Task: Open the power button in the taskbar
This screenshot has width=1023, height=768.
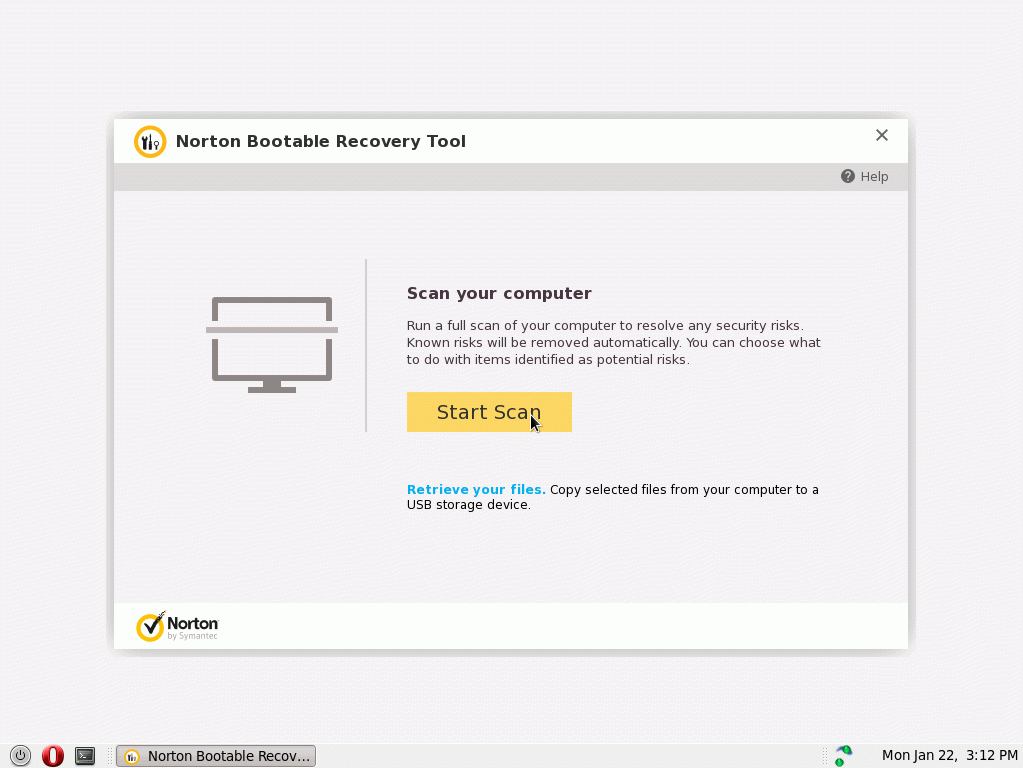Action: 20,756
